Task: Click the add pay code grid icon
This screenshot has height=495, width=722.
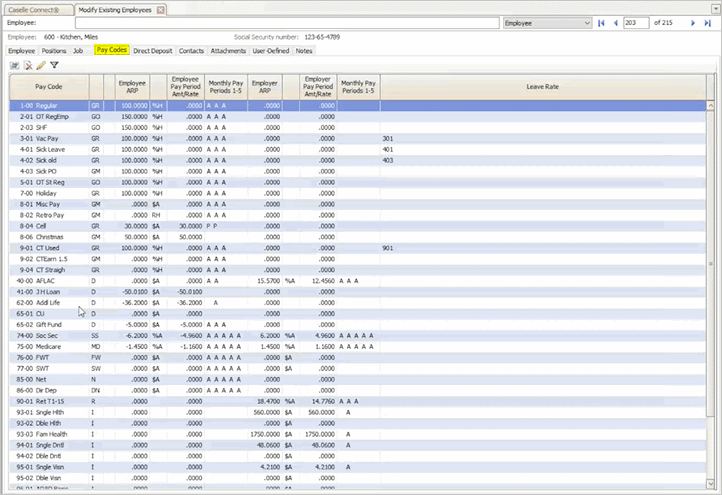Action: (x=15, y=65)
